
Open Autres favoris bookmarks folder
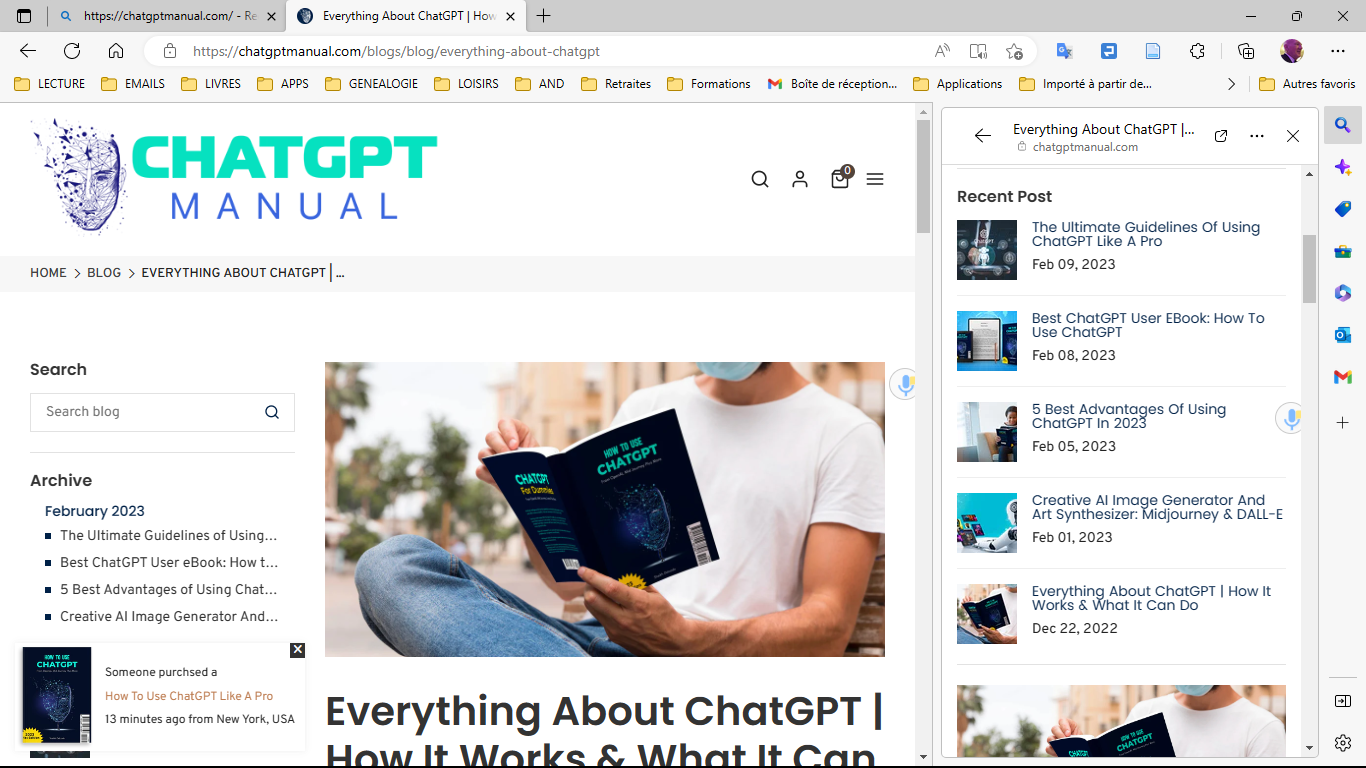click(x=1308, y=84)
